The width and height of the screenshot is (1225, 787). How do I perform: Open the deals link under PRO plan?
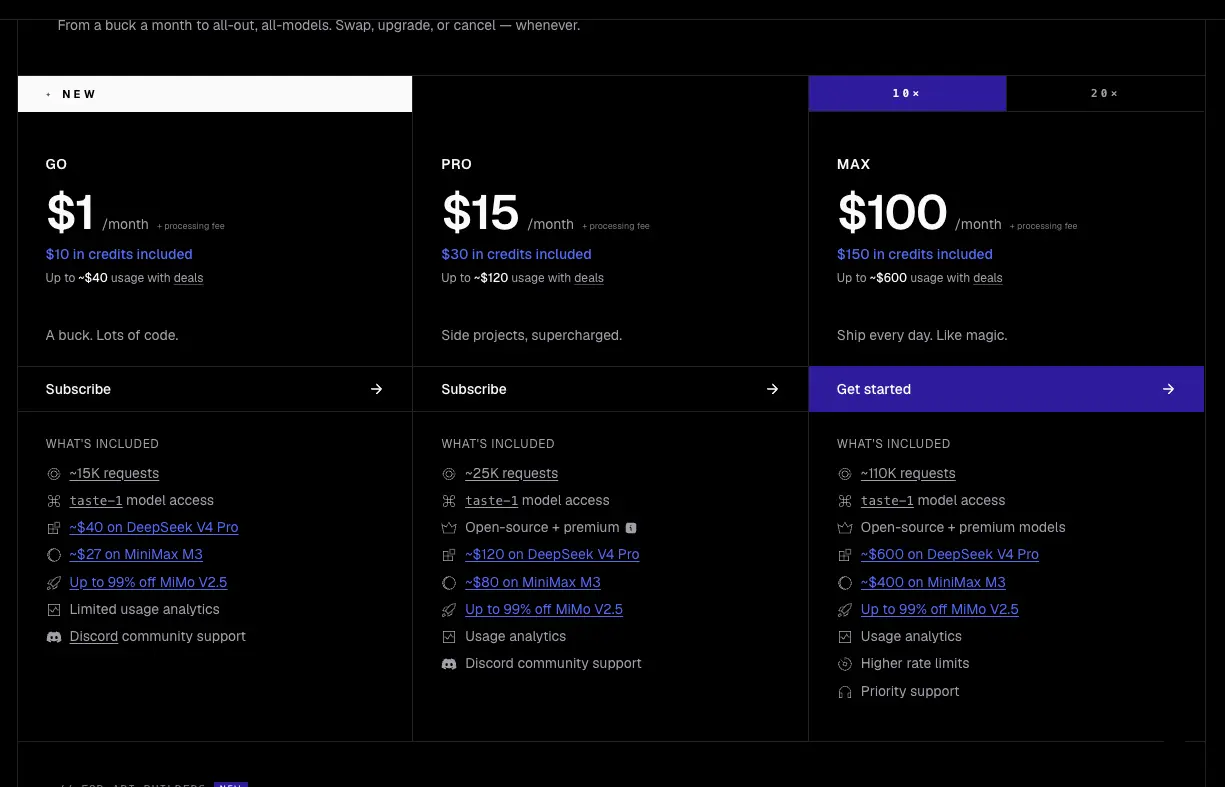coord(589,278)
